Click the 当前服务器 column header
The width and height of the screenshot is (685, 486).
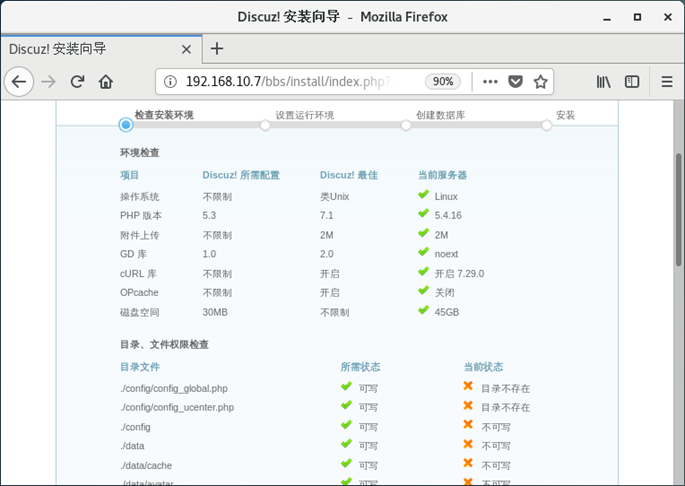442,175
